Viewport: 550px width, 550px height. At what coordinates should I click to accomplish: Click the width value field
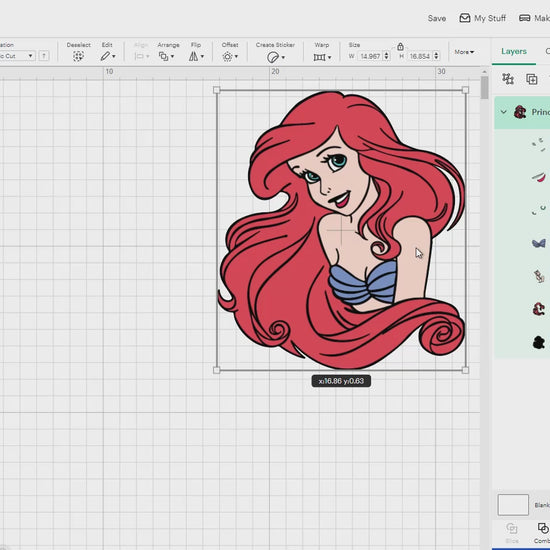tap(370, 56)
